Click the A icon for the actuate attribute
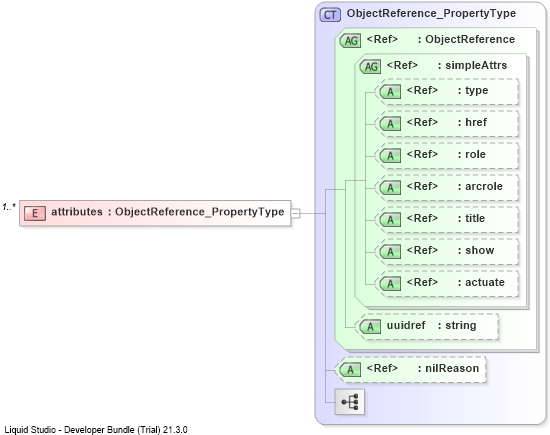Screen dimensions: 550x435 (x=390, y=283)
